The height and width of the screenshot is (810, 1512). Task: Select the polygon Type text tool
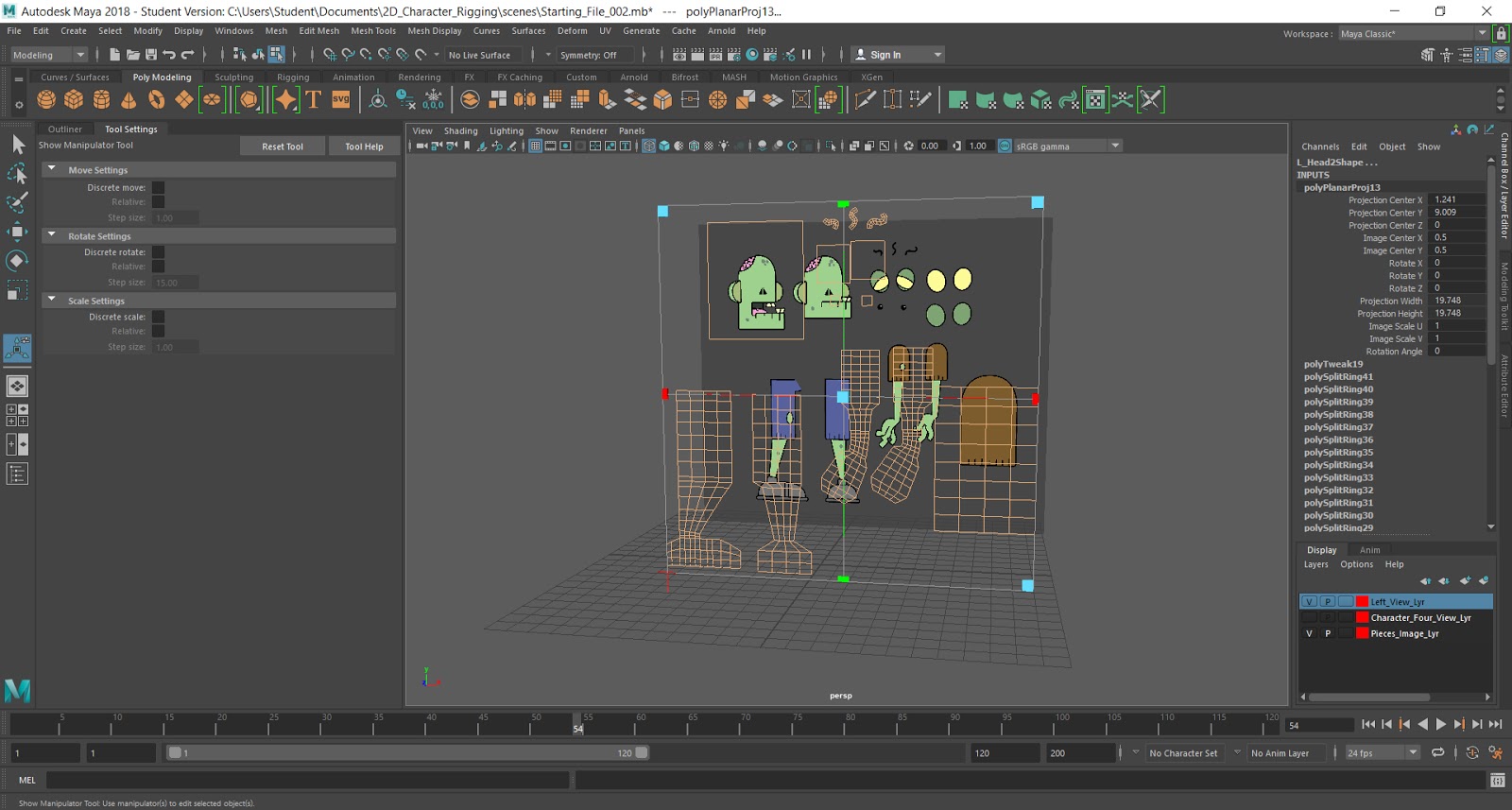[314, 99]
